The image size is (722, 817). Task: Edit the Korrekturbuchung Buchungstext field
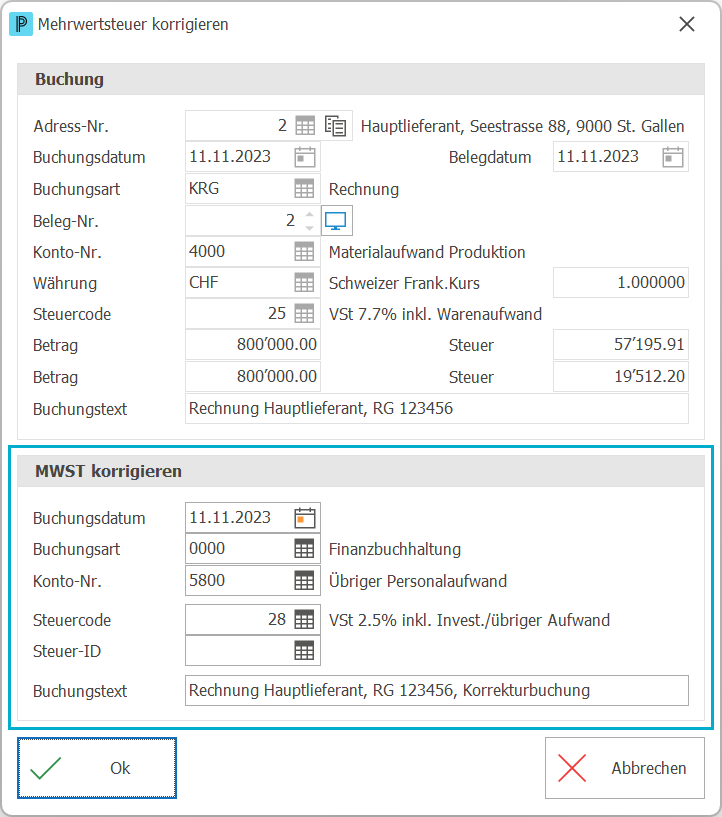point(437,691)
